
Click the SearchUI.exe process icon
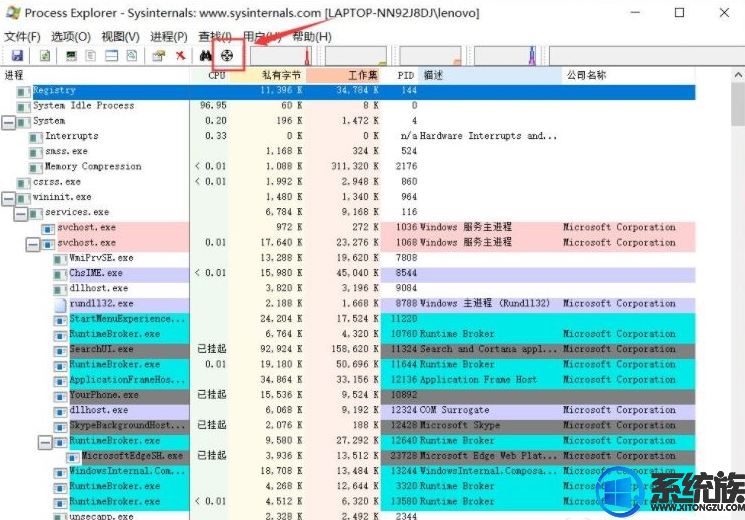(60, 351)
